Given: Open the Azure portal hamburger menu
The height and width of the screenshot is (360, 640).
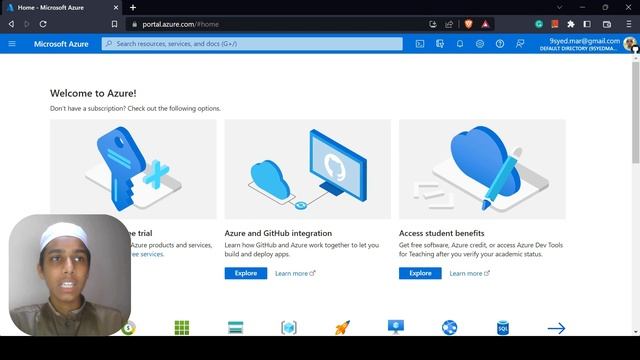Looking at the screenshot, I should (x=12, y=44).
